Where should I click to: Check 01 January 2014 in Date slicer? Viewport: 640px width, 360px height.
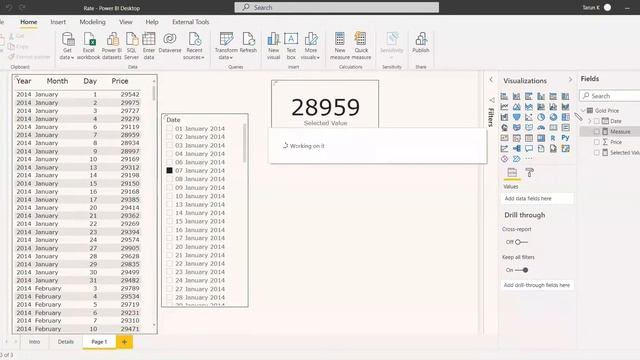click(x=169, y=129)
